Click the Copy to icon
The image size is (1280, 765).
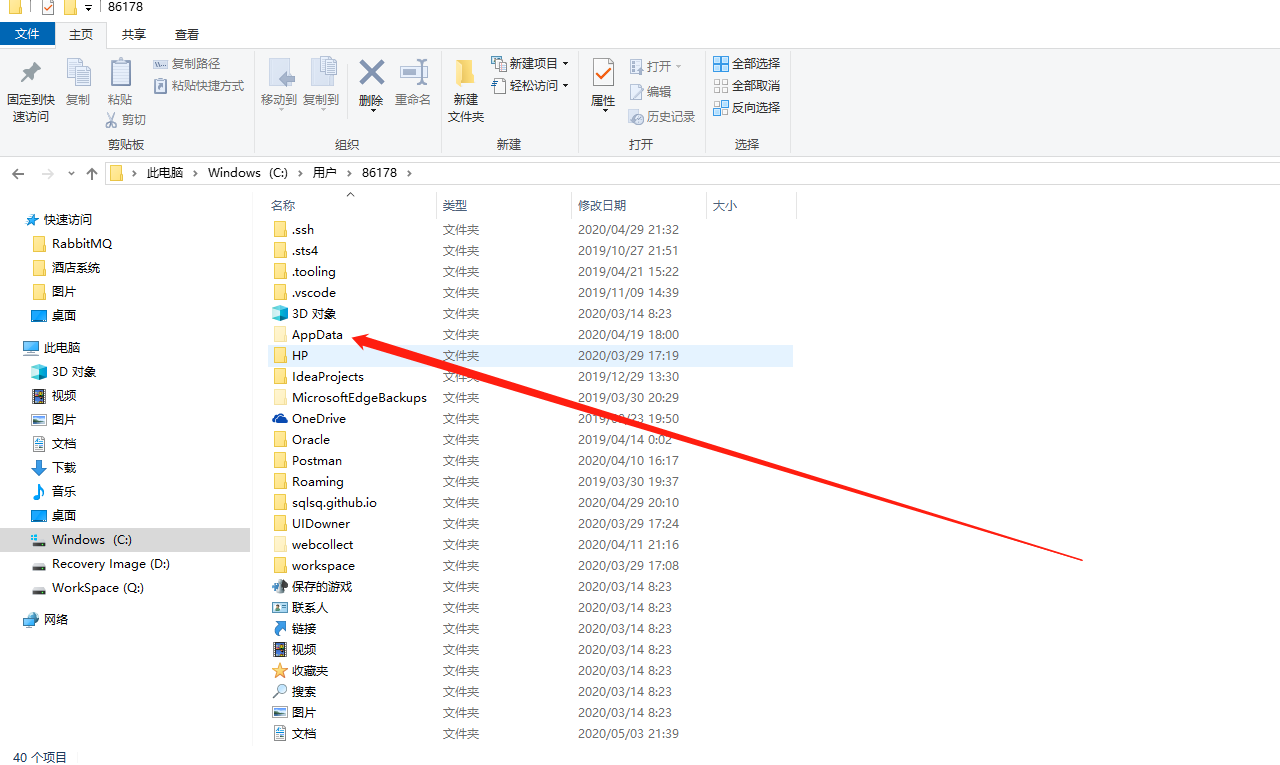point(322,72)
